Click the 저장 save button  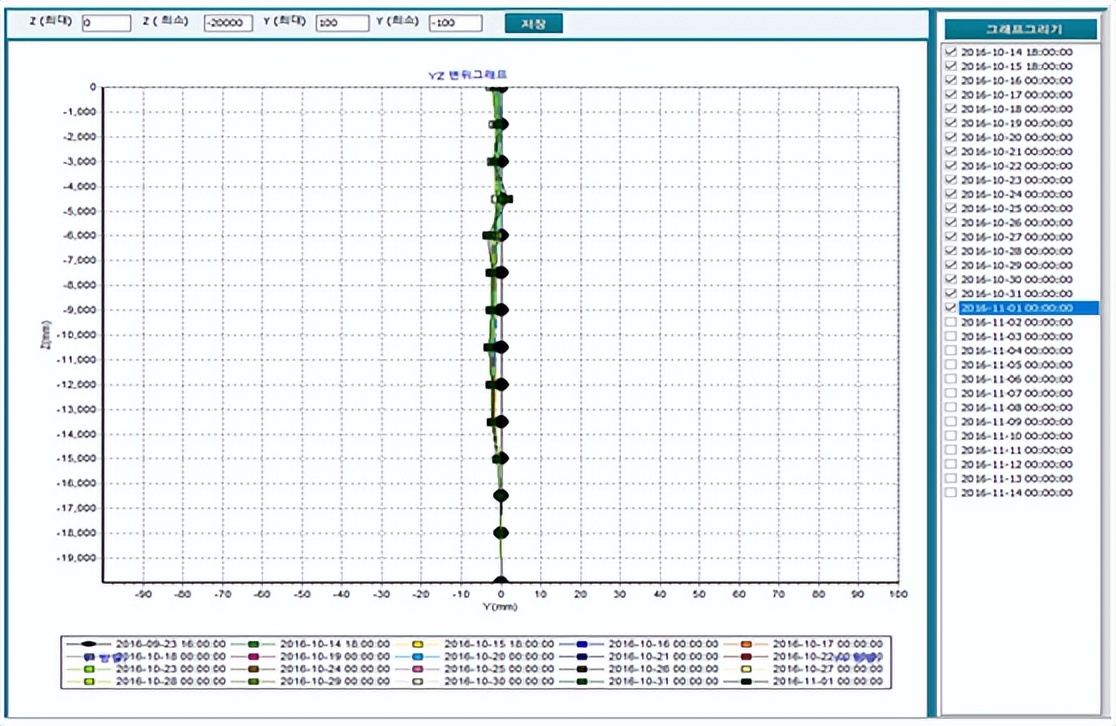point(533,23)
